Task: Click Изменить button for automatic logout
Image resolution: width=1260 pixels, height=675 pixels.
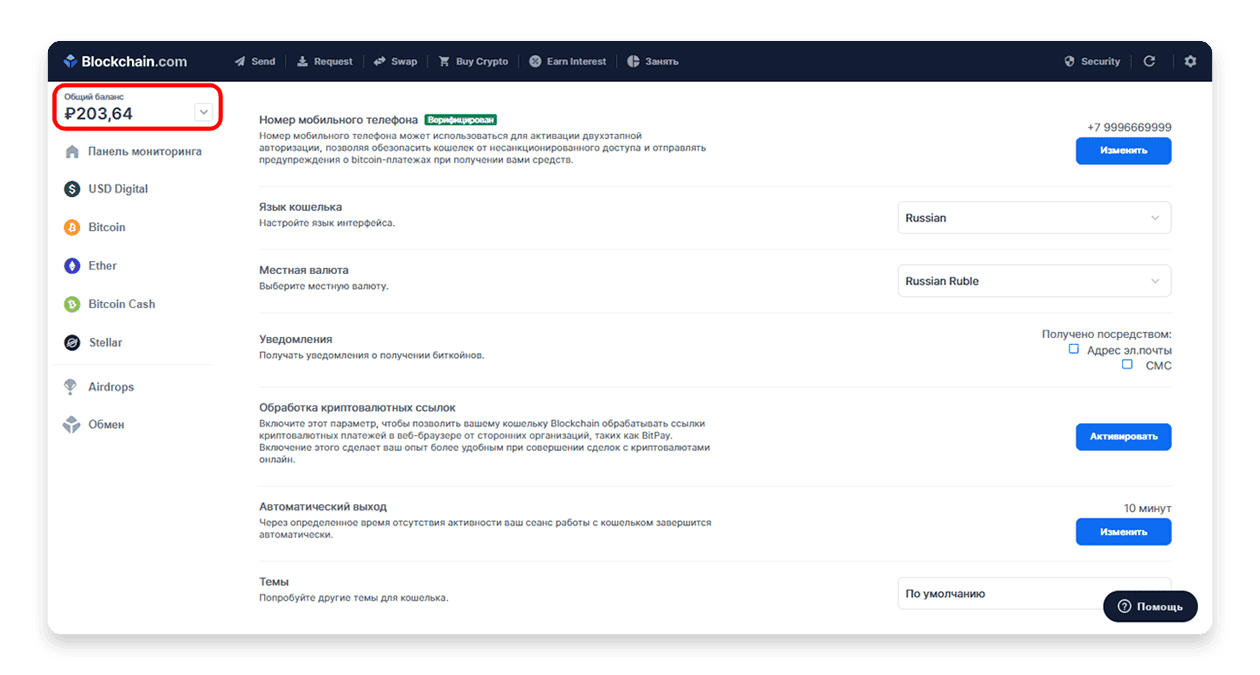Action: click(1123, 532)
